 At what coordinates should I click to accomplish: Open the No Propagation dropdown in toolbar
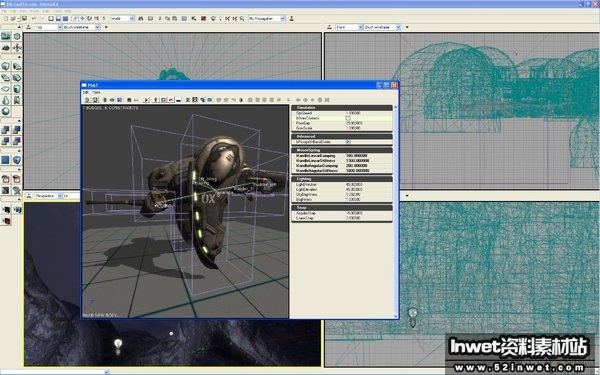[x=267, y=18]
